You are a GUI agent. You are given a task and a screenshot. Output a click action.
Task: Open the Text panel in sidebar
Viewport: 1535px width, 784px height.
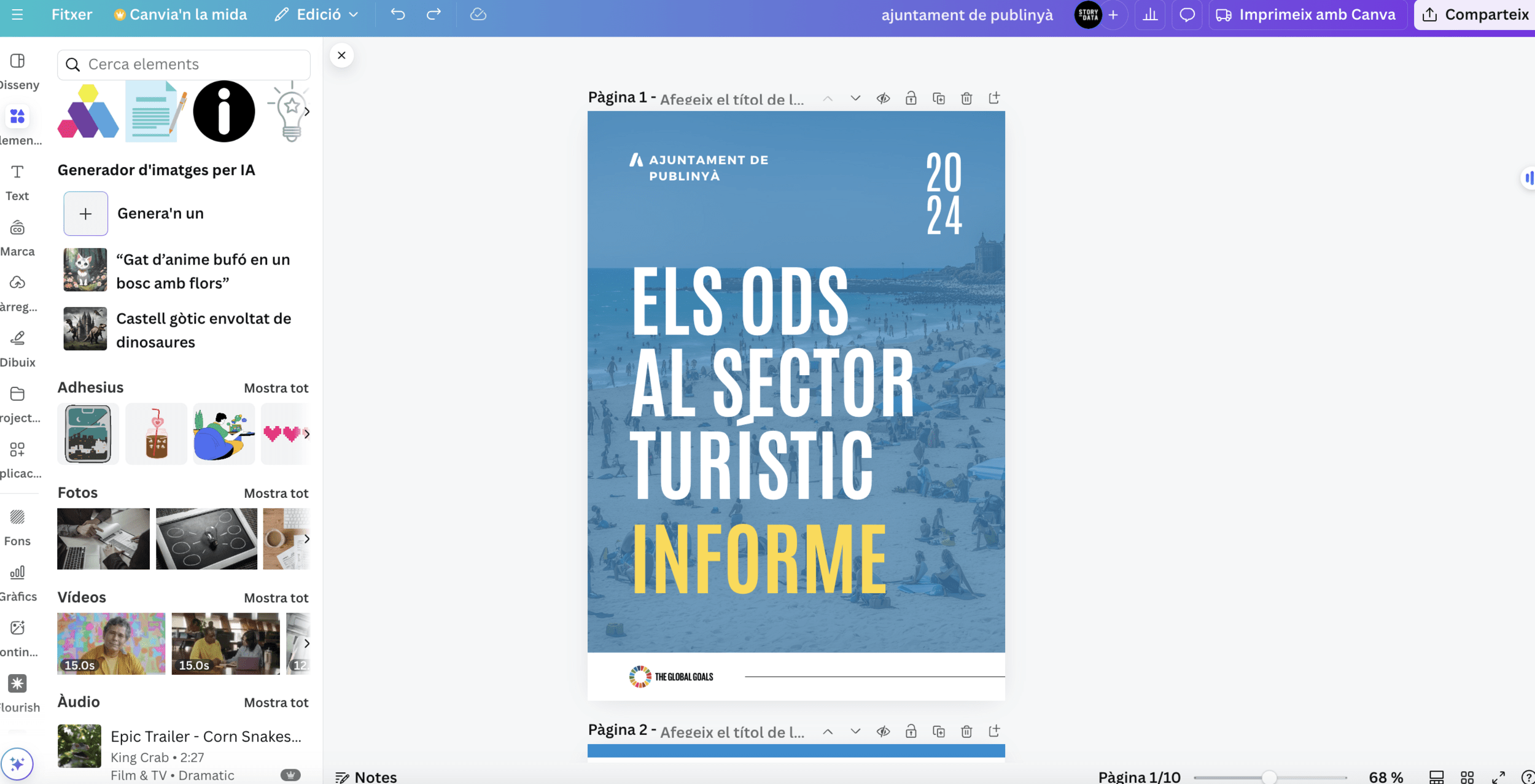17,182
